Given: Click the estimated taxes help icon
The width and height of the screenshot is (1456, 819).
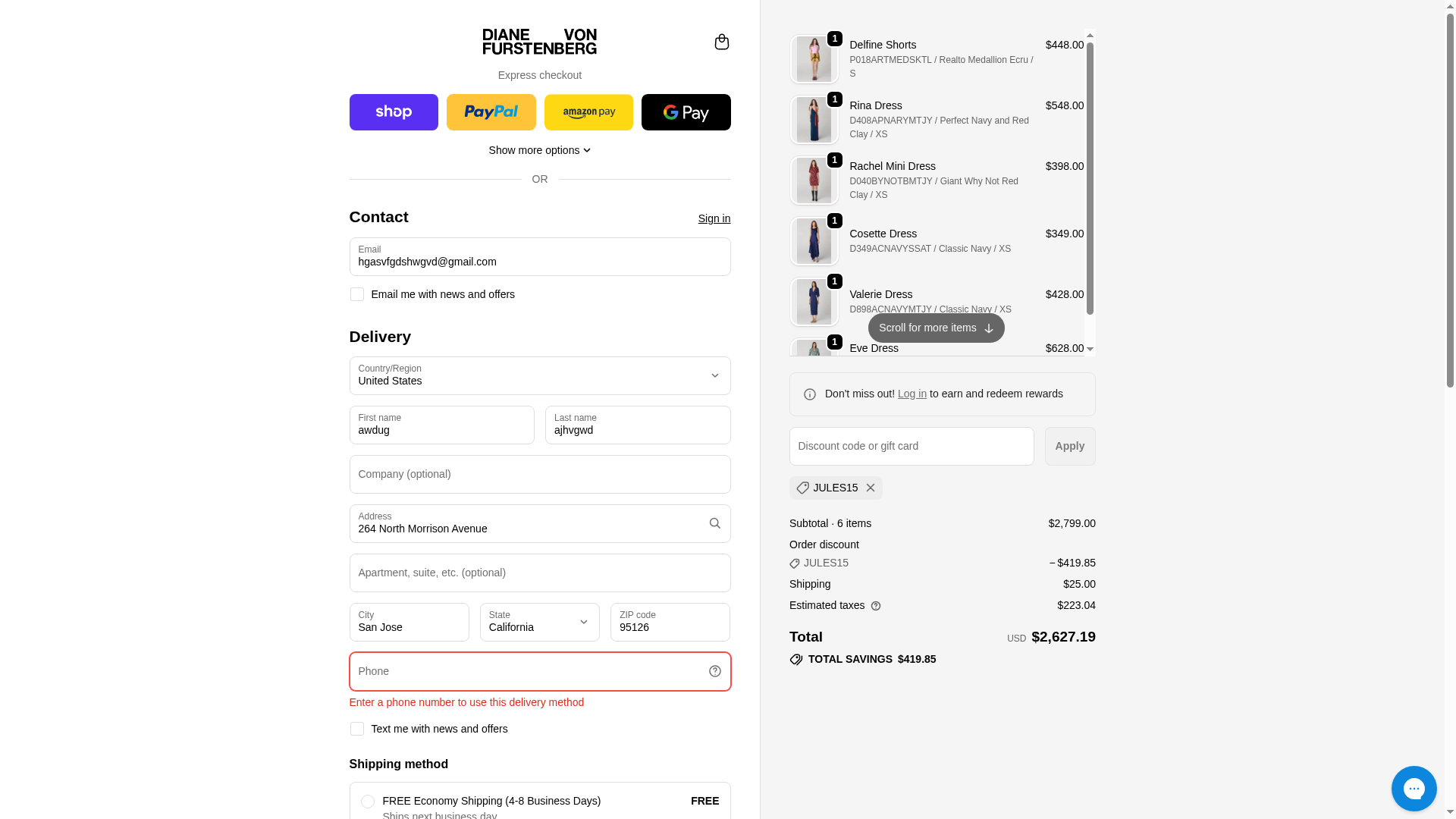Looking at the screenshot, I should 876,606.
